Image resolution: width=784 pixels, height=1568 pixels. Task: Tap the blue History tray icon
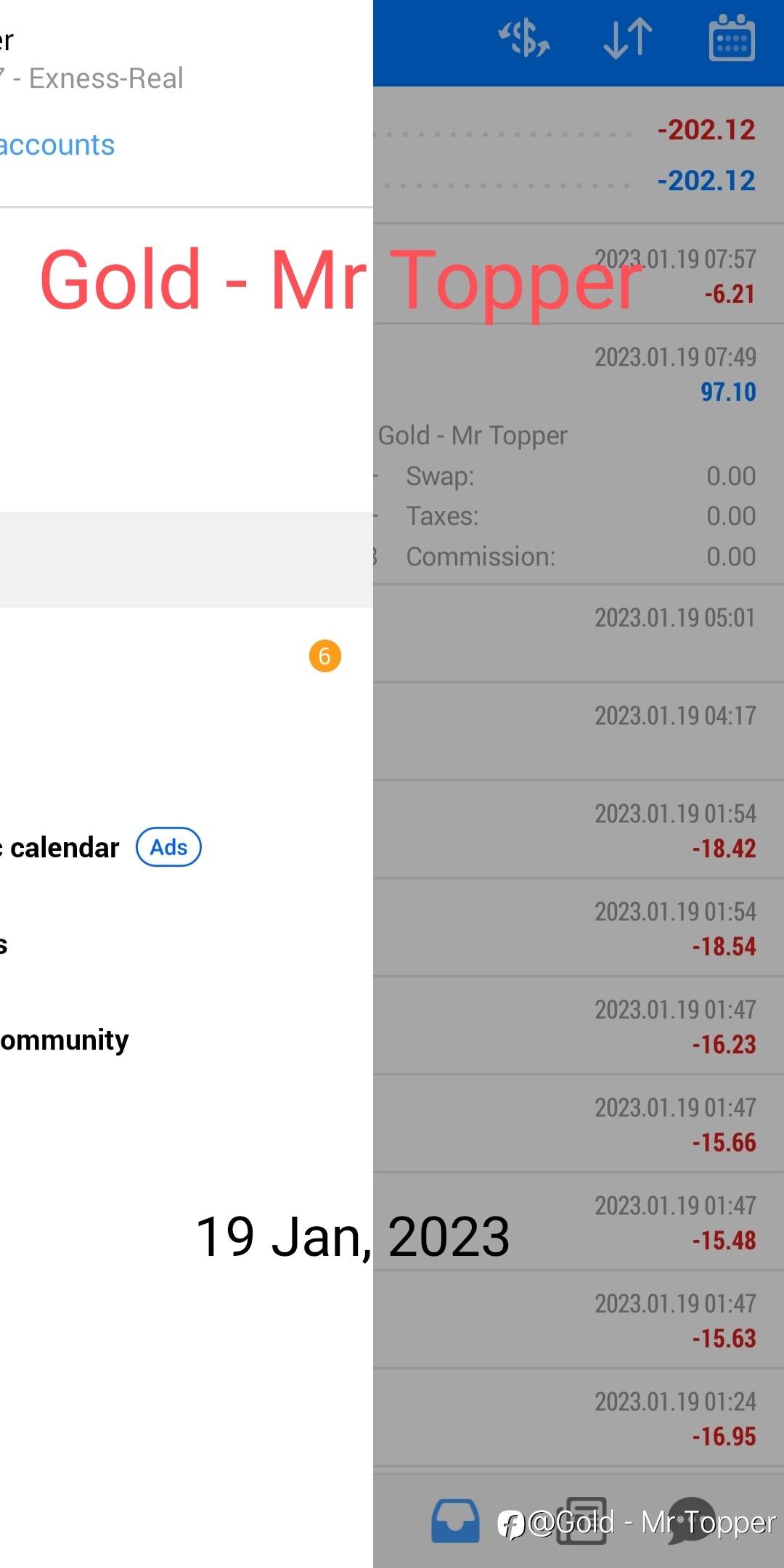[455, 1521]
